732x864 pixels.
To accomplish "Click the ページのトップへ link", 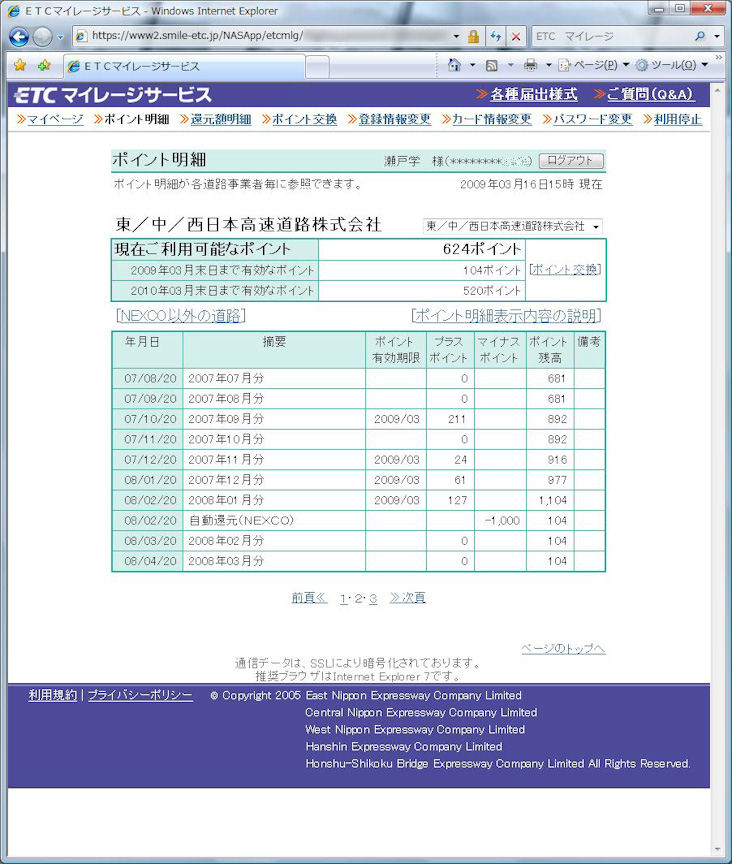I will pyautogui.click(x=563, y=649).
